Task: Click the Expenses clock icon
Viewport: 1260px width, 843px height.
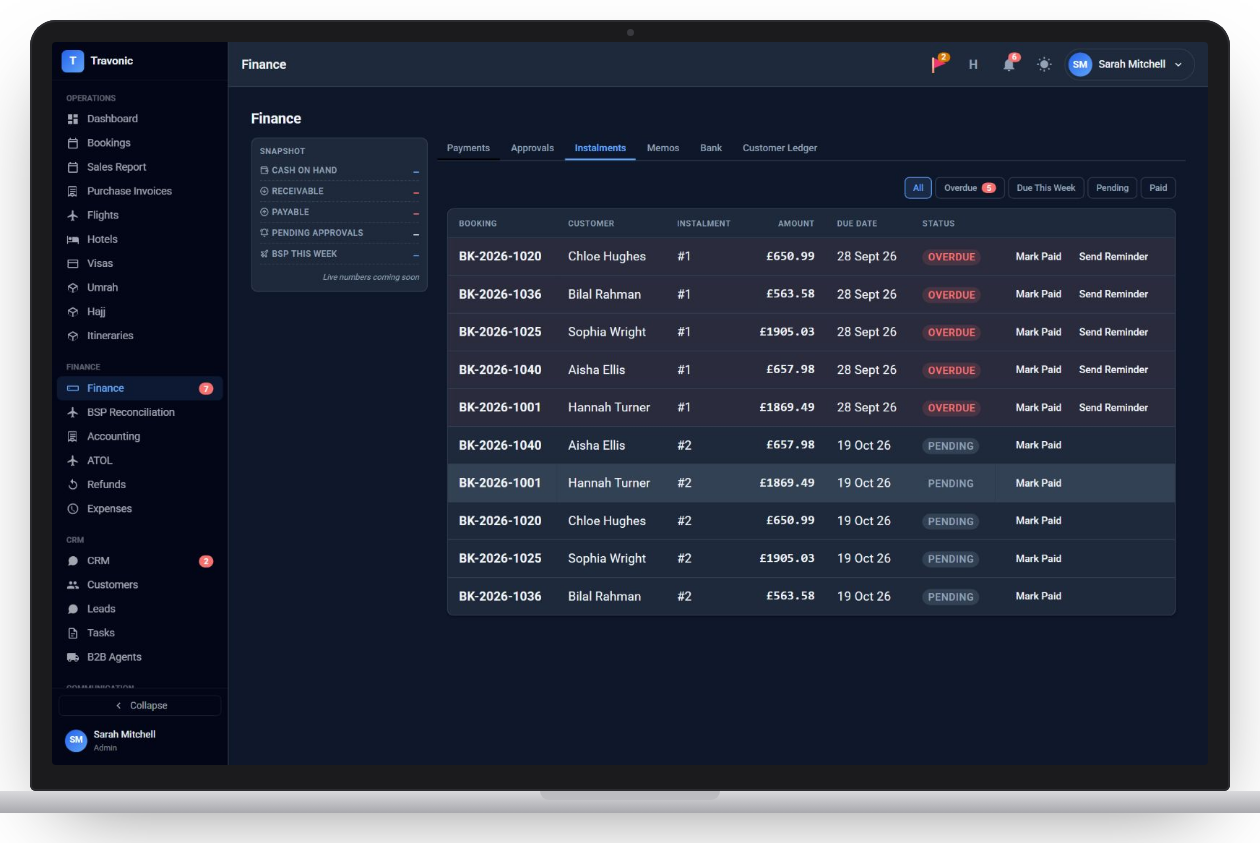Action: (x=73, y=508)
